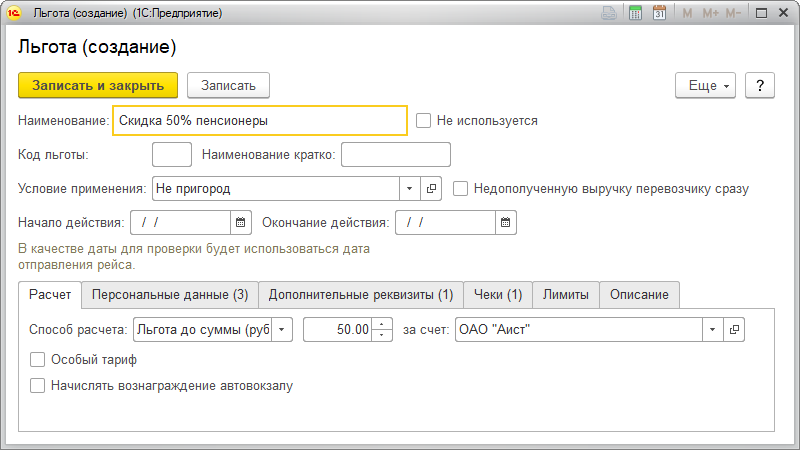Open date picker for Начало действия
Screen dimensions: 800x450
[x=240, y=222]
